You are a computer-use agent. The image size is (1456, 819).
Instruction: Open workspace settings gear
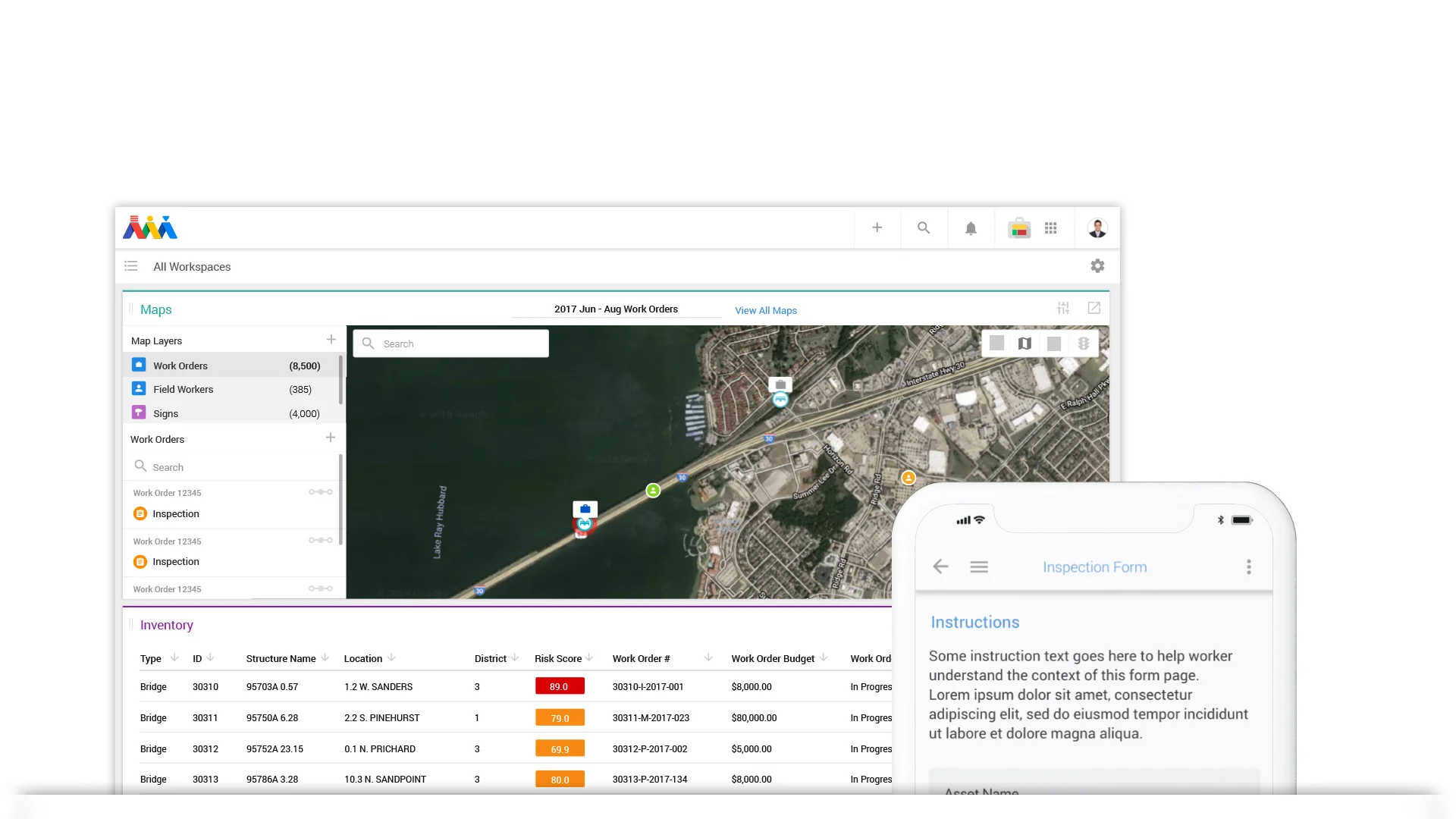[1097, 265]
